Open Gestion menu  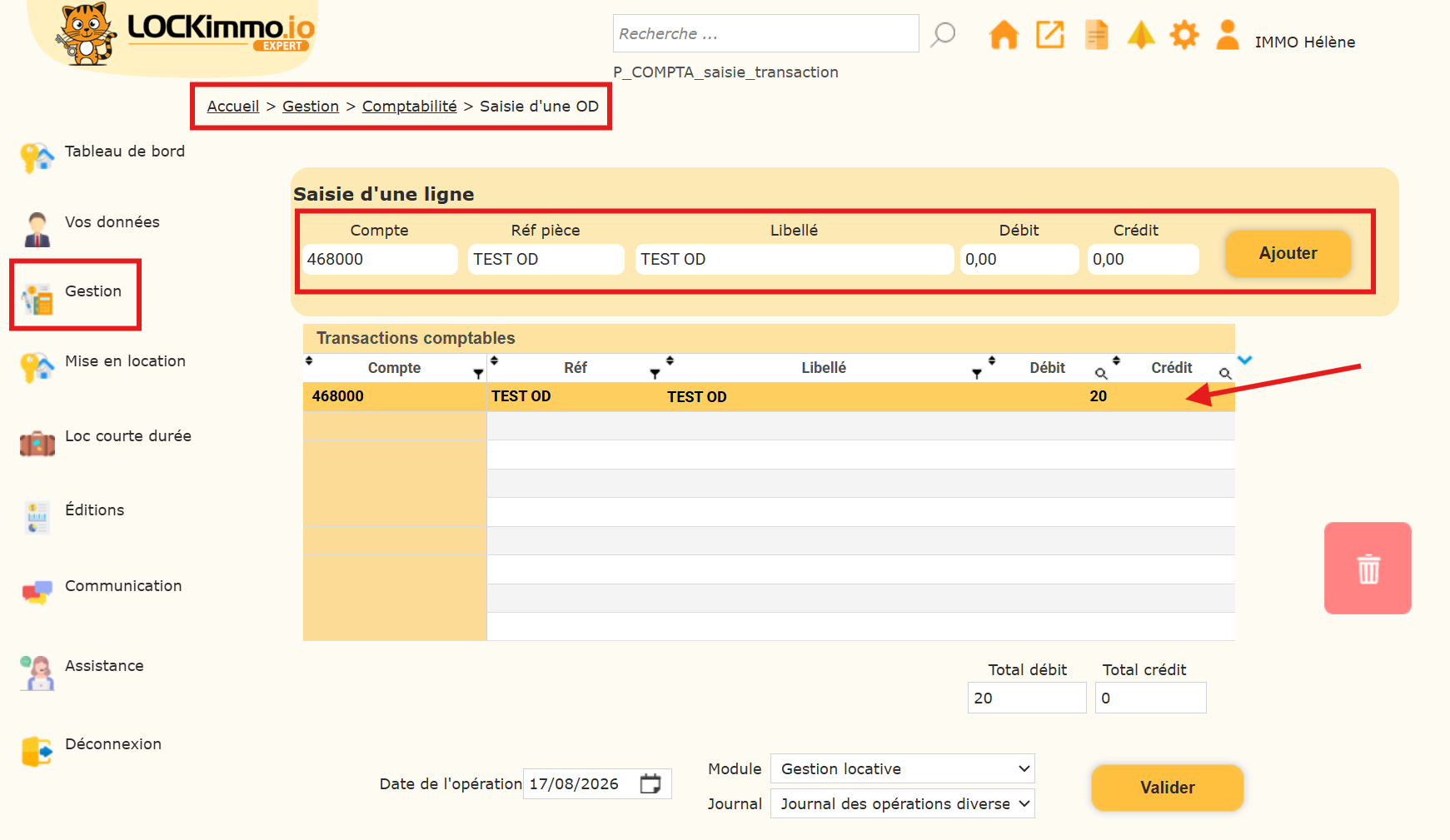coord(93,291)
